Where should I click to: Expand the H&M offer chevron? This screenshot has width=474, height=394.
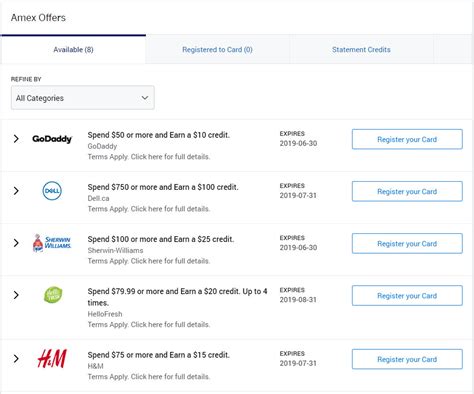(16, 358)
